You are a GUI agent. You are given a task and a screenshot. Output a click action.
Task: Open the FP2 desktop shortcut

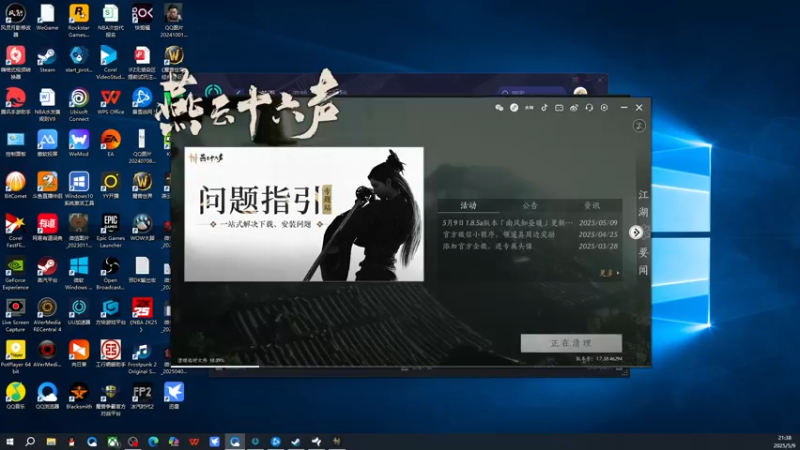(x=142, y=396)
